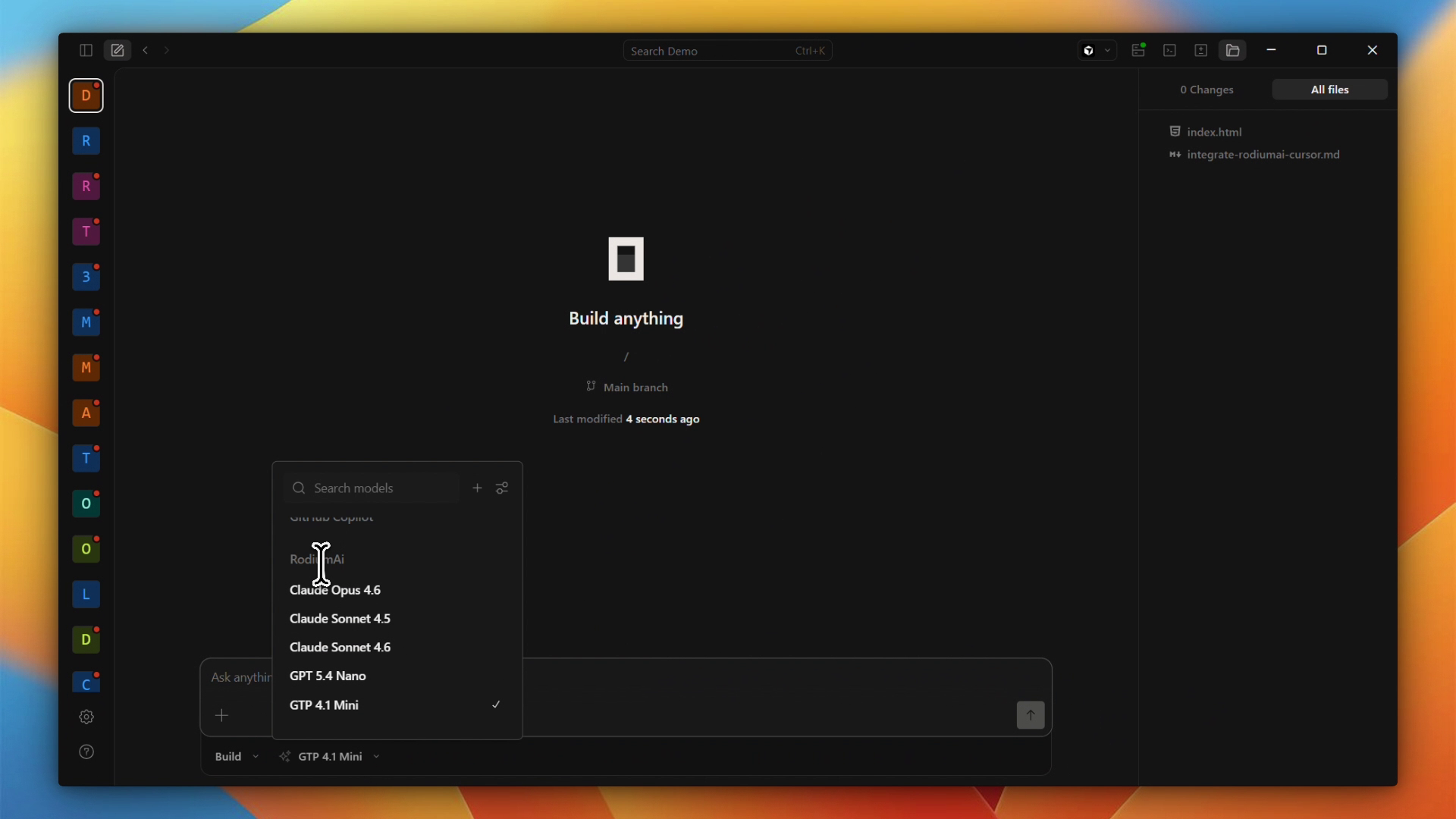Send the prompt with the up arrow button

point(1031,715)
